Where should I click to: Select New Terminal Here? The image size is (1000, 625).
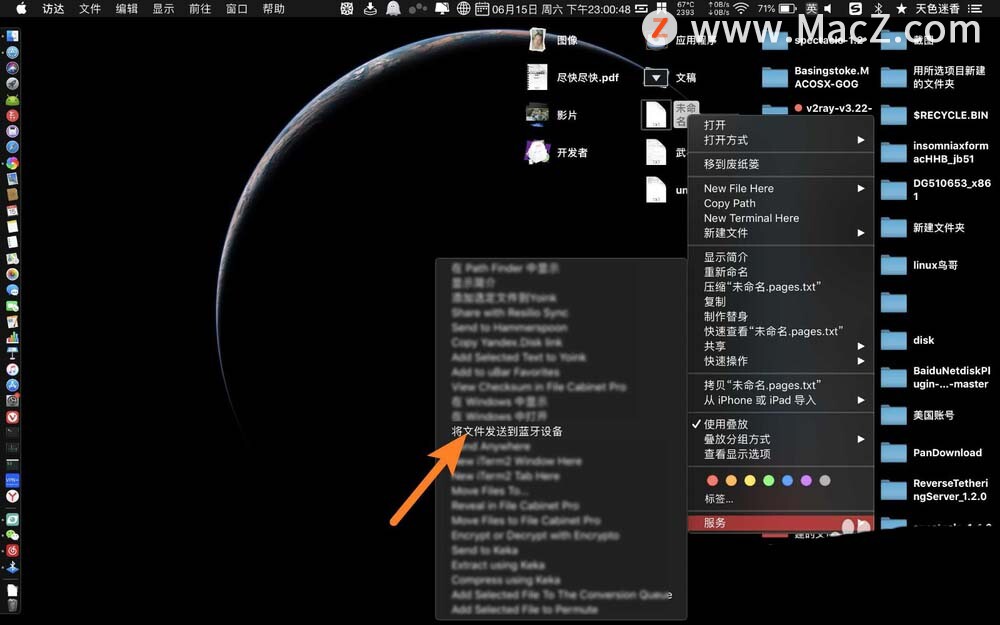(x=781, y=218)
